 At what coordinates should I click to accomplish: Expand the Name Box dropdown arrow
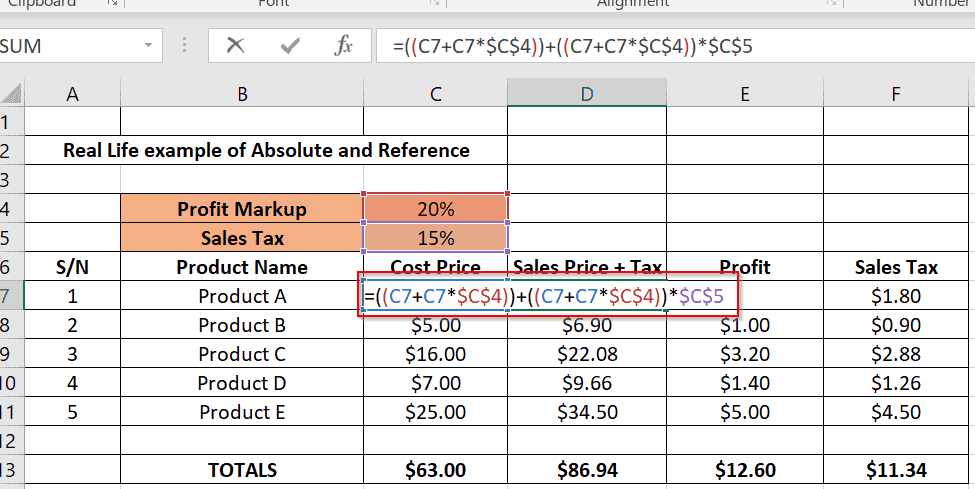(x=148, y=46)
